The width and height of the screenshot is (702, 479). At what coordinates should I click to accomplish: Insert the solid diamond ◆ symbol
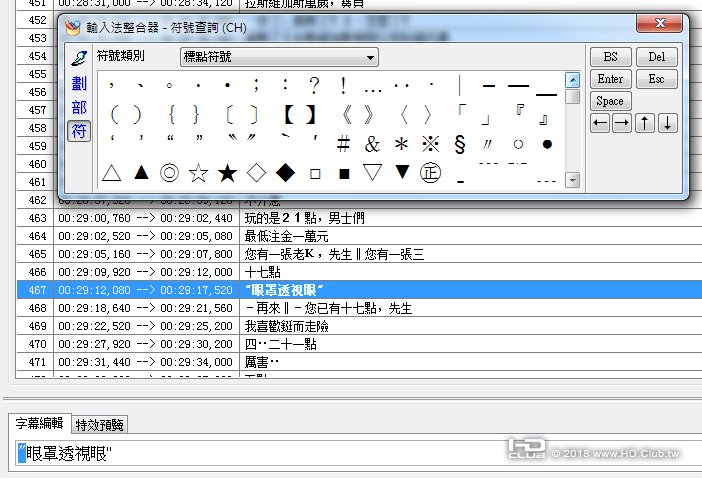coord(286,173)
